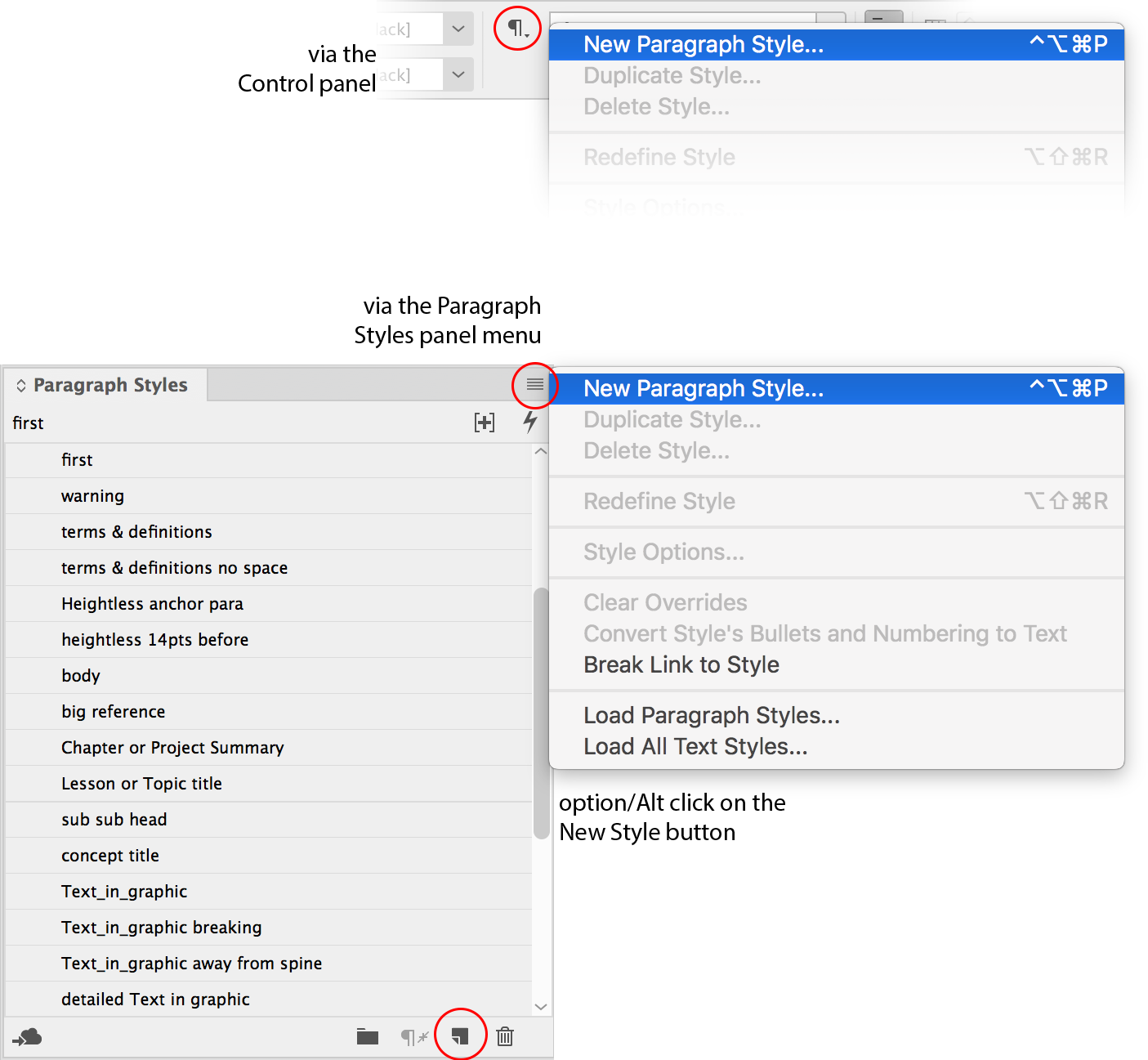
Task: Select Break Link to Style menu item
Action: pyautogui.click(x=681, y=665)
